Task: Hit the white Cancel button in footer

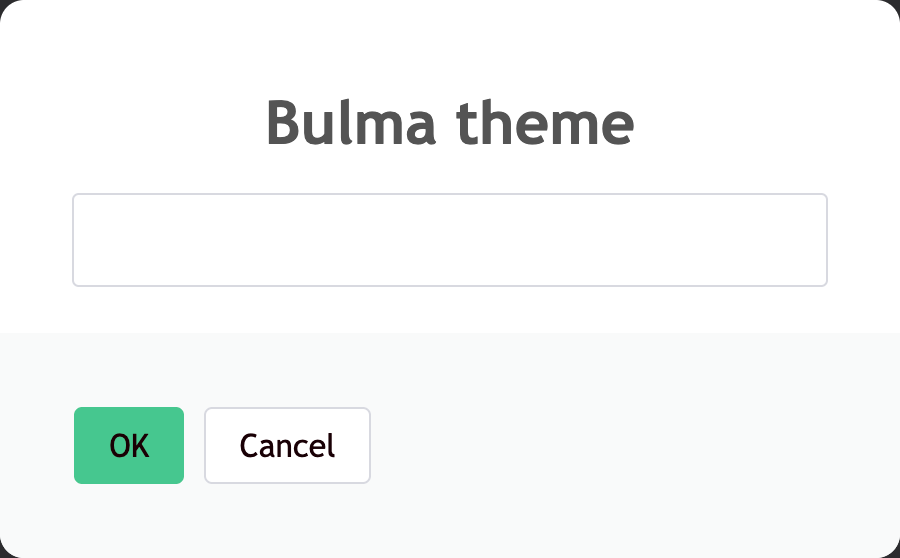Action: click(x=287, y=445)
